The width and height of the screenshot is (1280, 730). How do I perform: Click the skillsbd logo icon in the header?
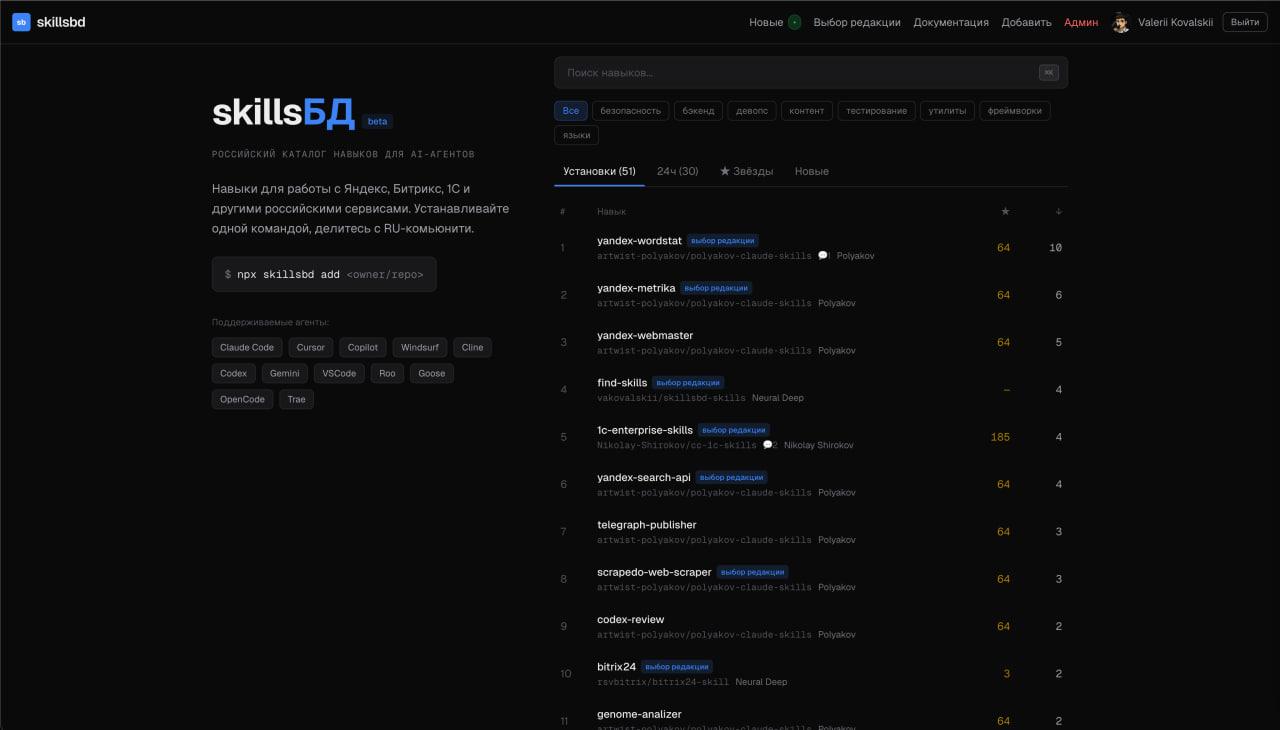point(21,22)
